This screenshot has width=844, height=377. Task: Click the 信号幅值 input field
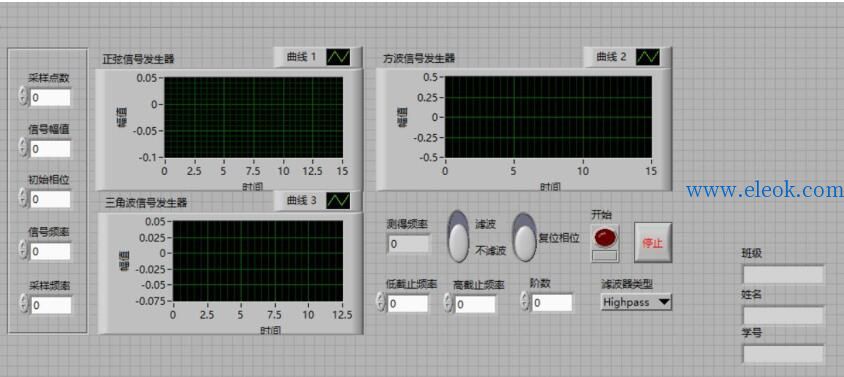click(x=50, y=148)
